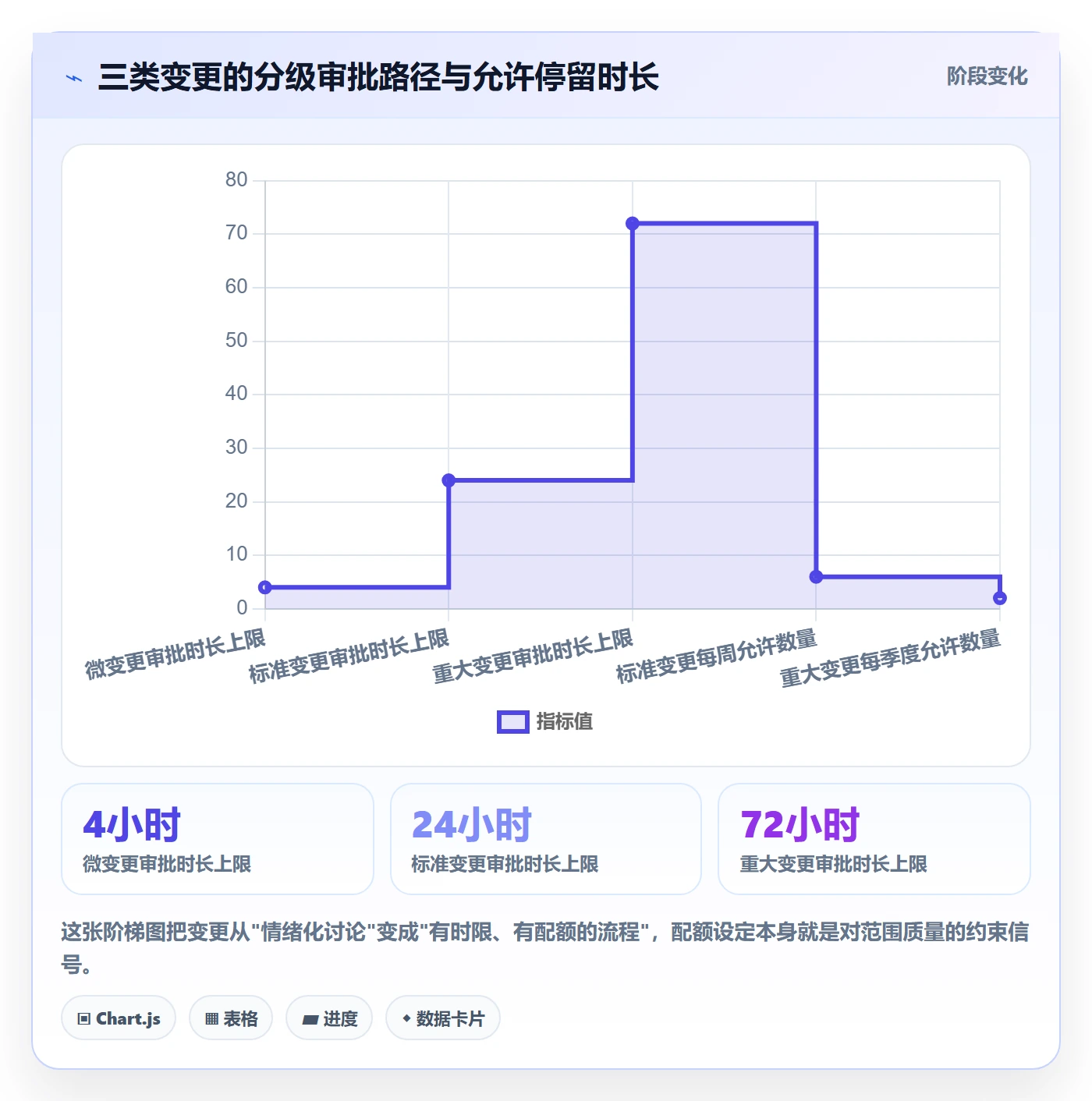Click the 指标值 legend label
1092x1101 pixels.
tap(565, 722)
